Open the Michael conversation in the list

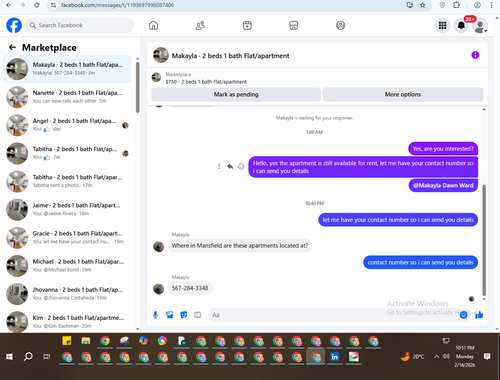coord(67,266)
